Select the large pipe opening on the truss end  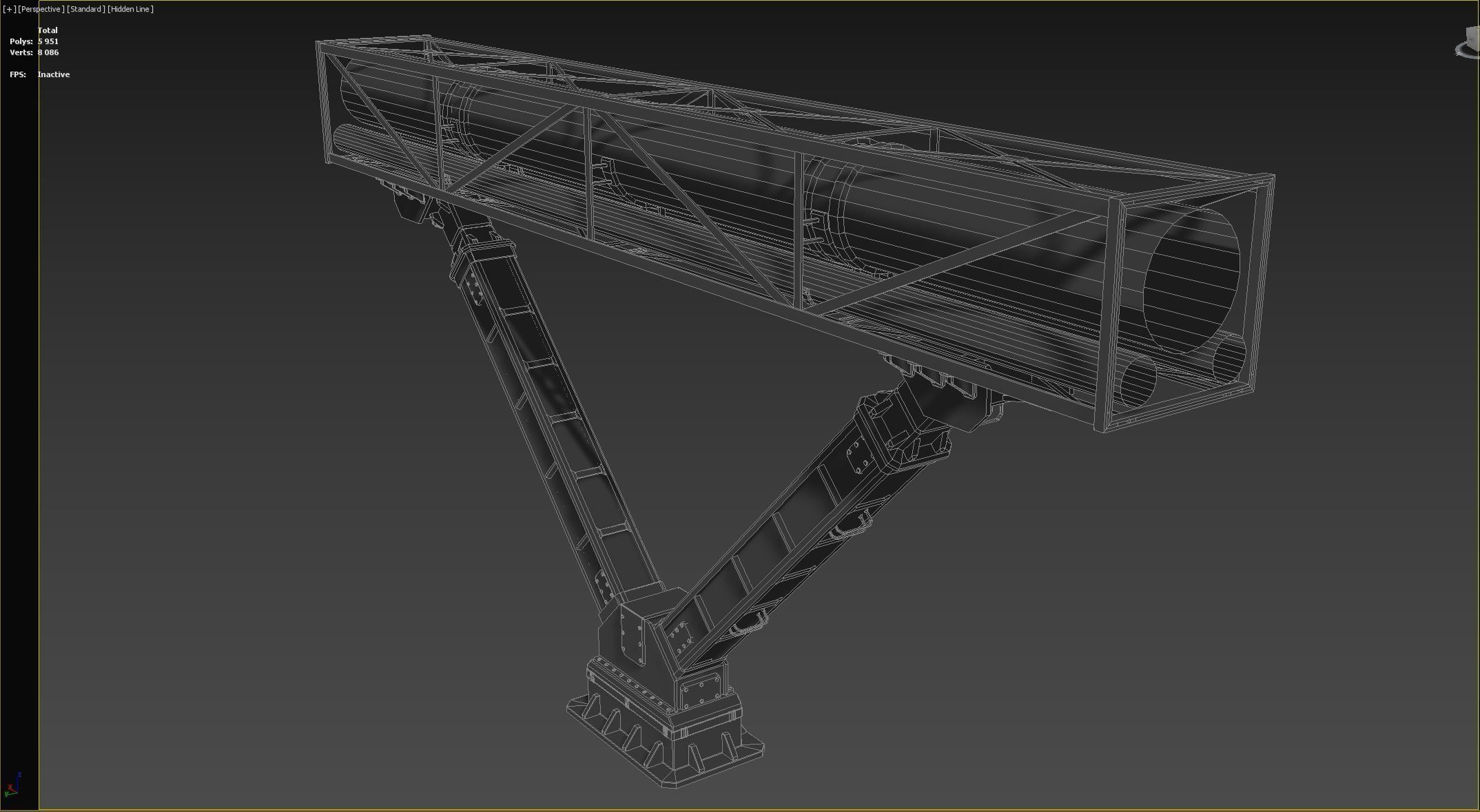click(x=1191, y=280)
